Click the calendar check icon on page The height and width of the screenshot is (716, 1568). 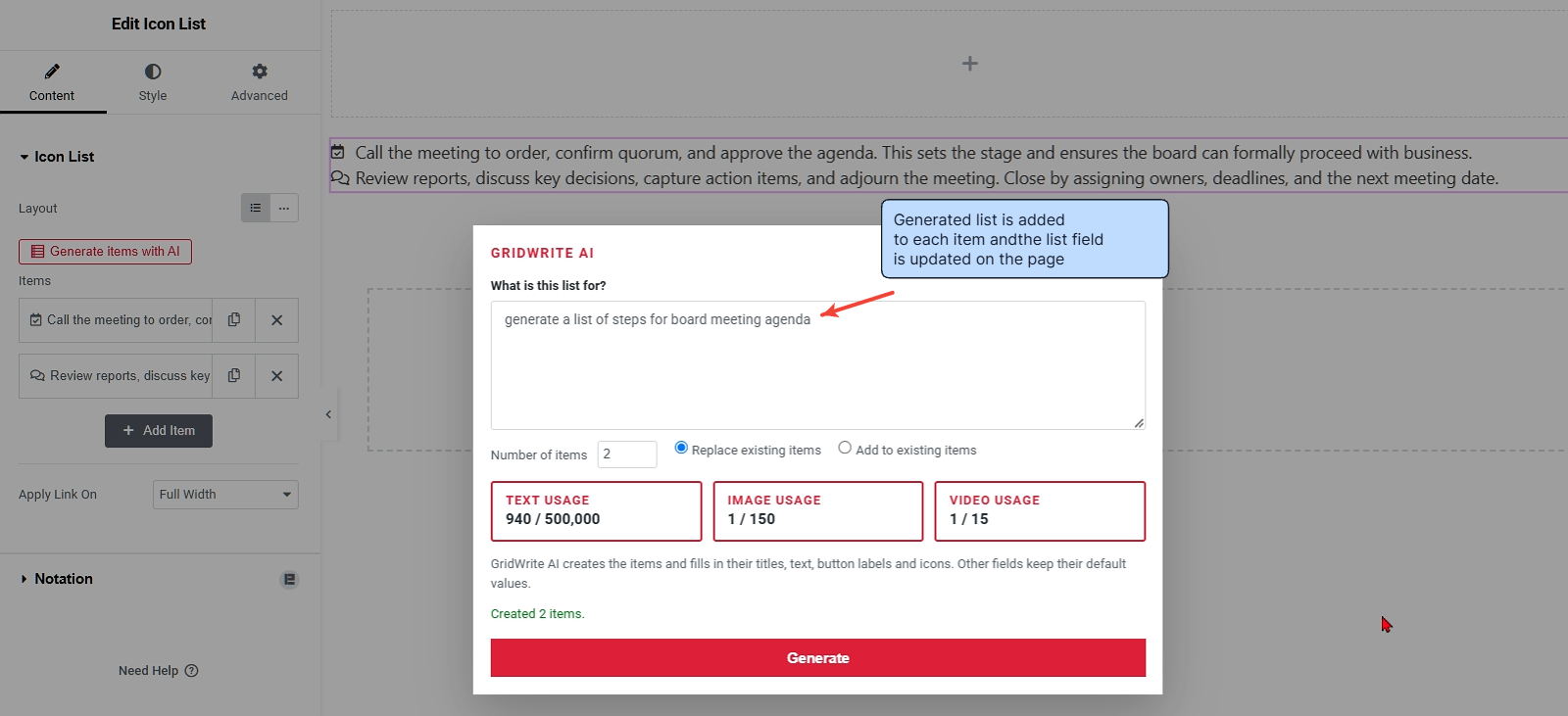click(x=338, y=152)
